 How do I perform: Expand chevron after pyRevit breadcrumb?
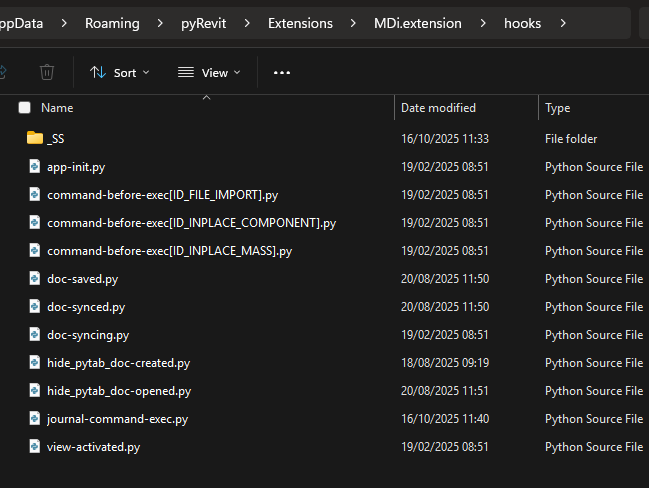point(247,23)
